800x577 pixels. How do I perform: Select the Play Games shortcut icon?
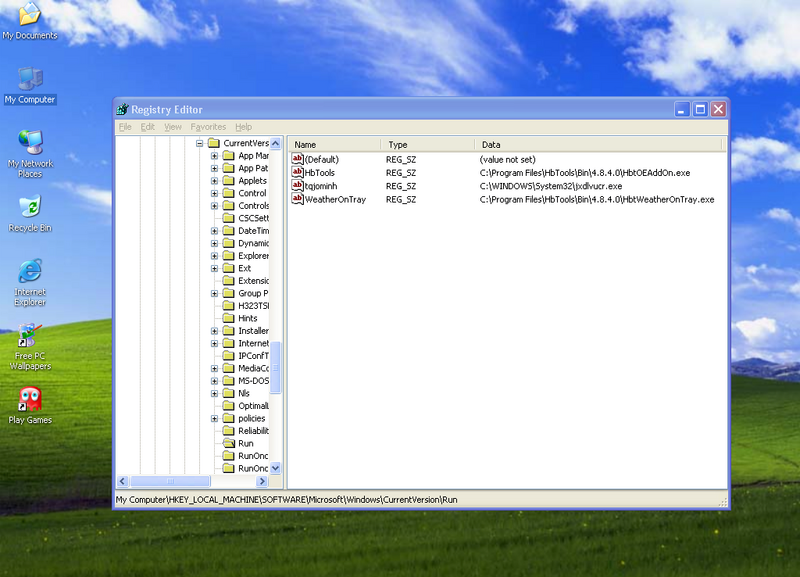[30, 406]
